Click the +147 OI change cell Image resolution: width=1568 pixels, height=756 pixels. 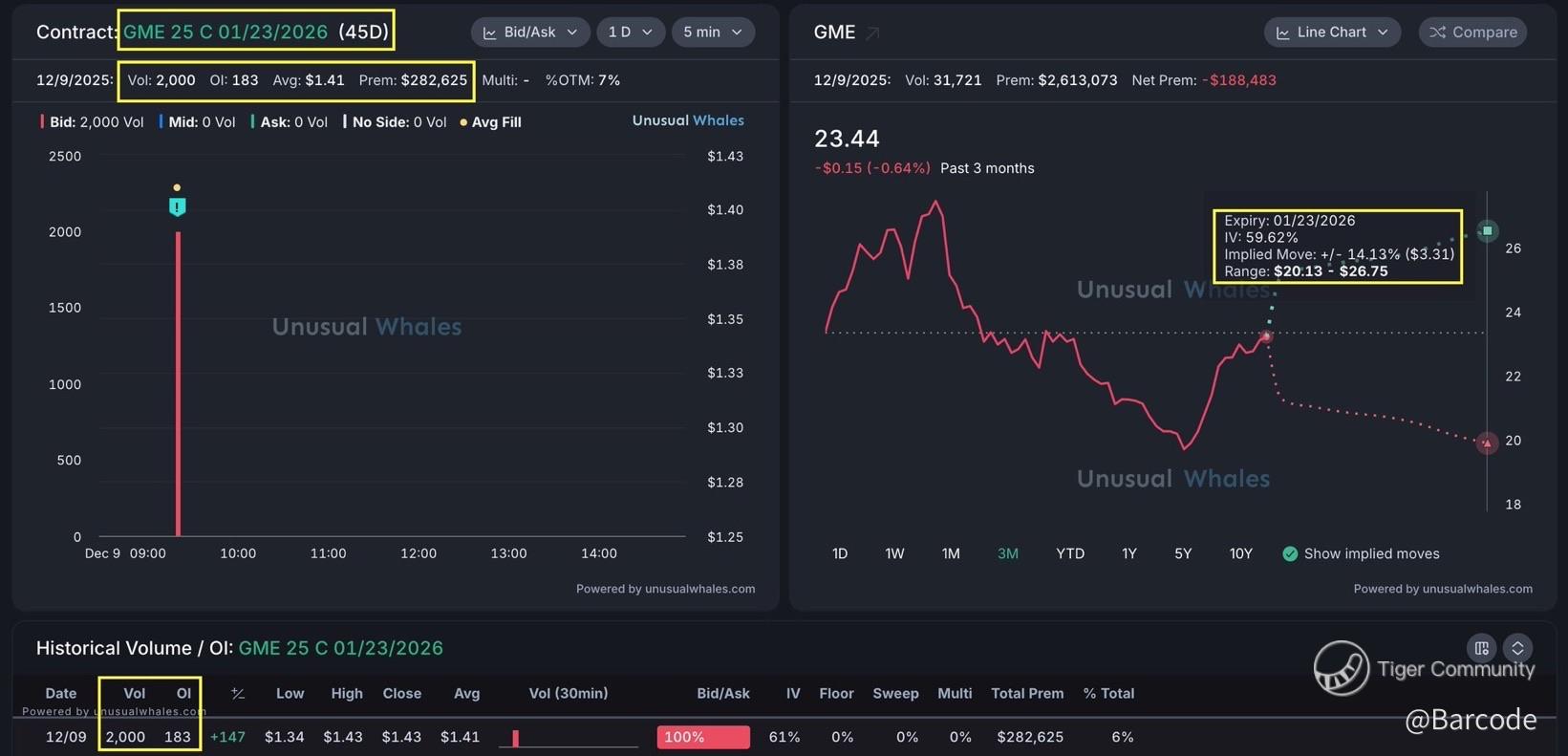click(x=227, y=737)
